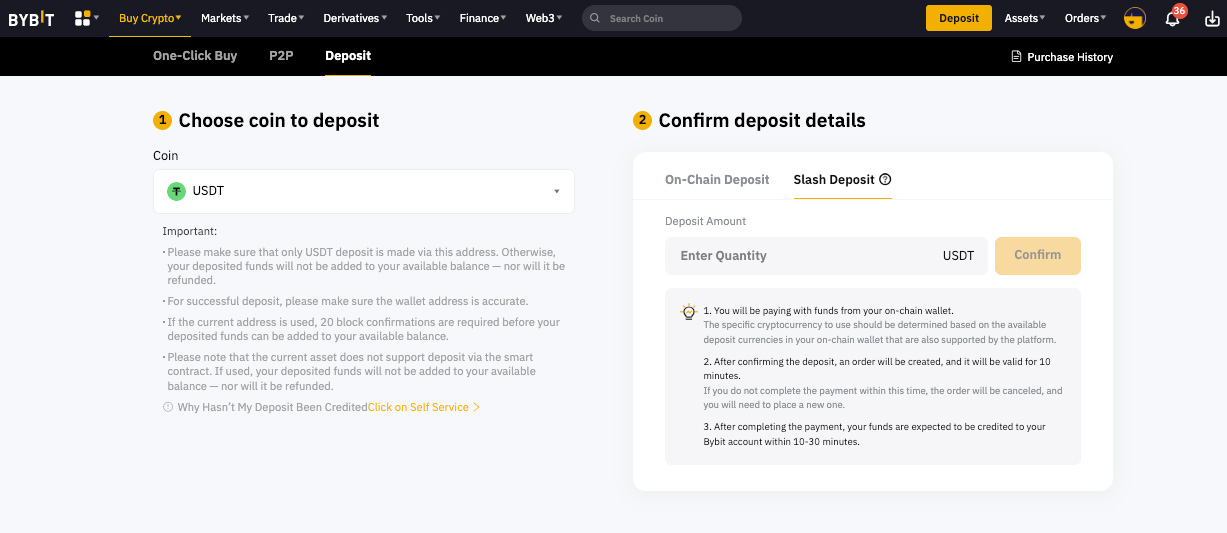The width and height of the screenshot is (1227, 533).
Task: Click the arrow after Click on Self Service
Action: click(477, 407)
